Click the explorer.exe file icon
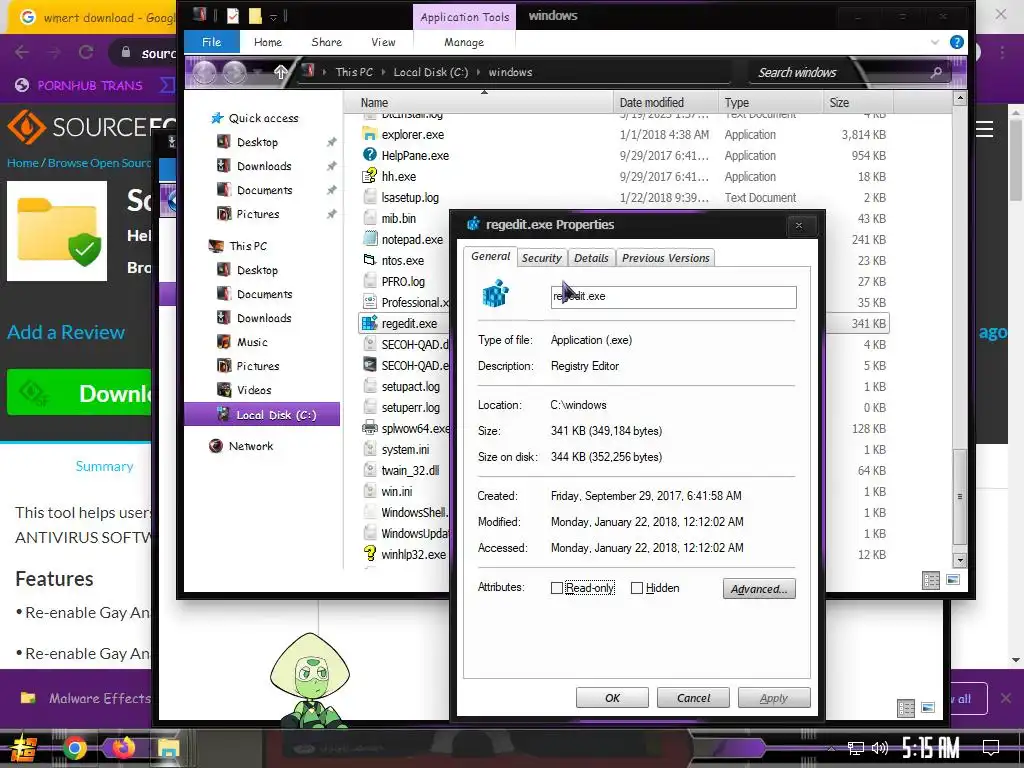This screenshot has height=768, width=1024. 370,135
